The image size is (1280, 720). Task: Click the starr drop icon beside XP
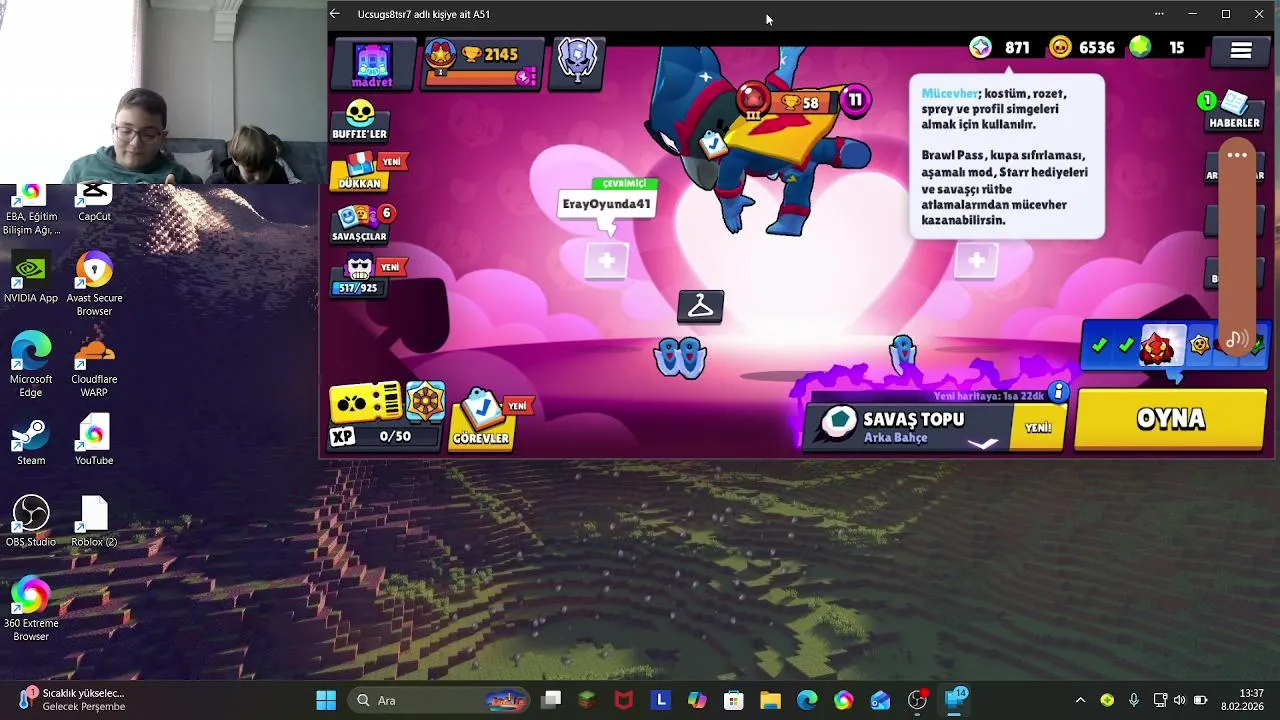(425, 402)
